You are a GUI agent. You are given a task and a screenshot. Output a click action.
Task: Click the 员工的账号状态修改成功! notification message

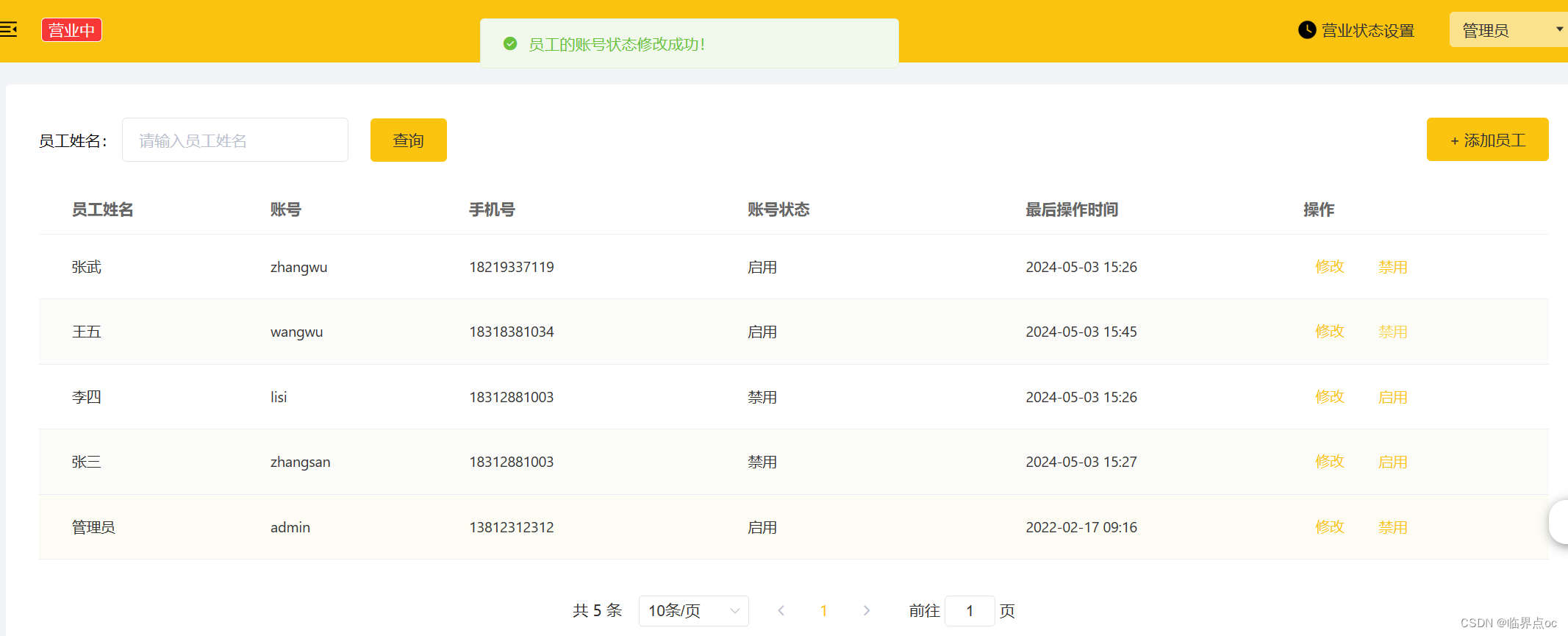(617, 44)
